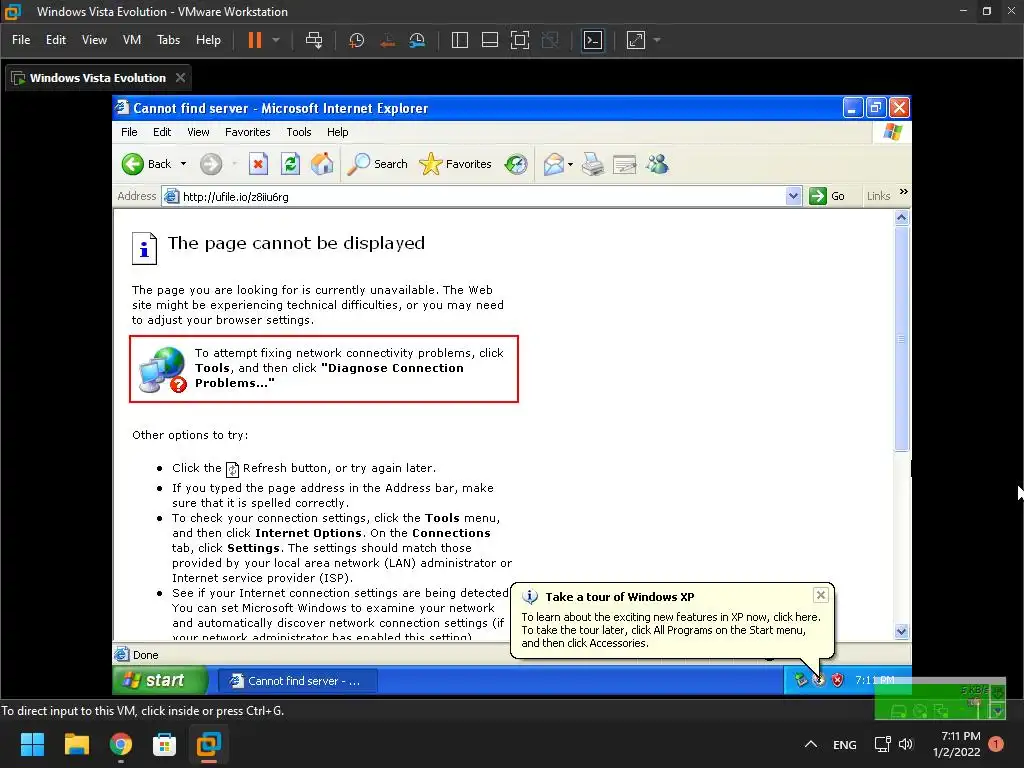This screenshot has height=768, width=1024.
Task: Revert virtual machine to its last snapshot
Action: [x=387, y=40]
